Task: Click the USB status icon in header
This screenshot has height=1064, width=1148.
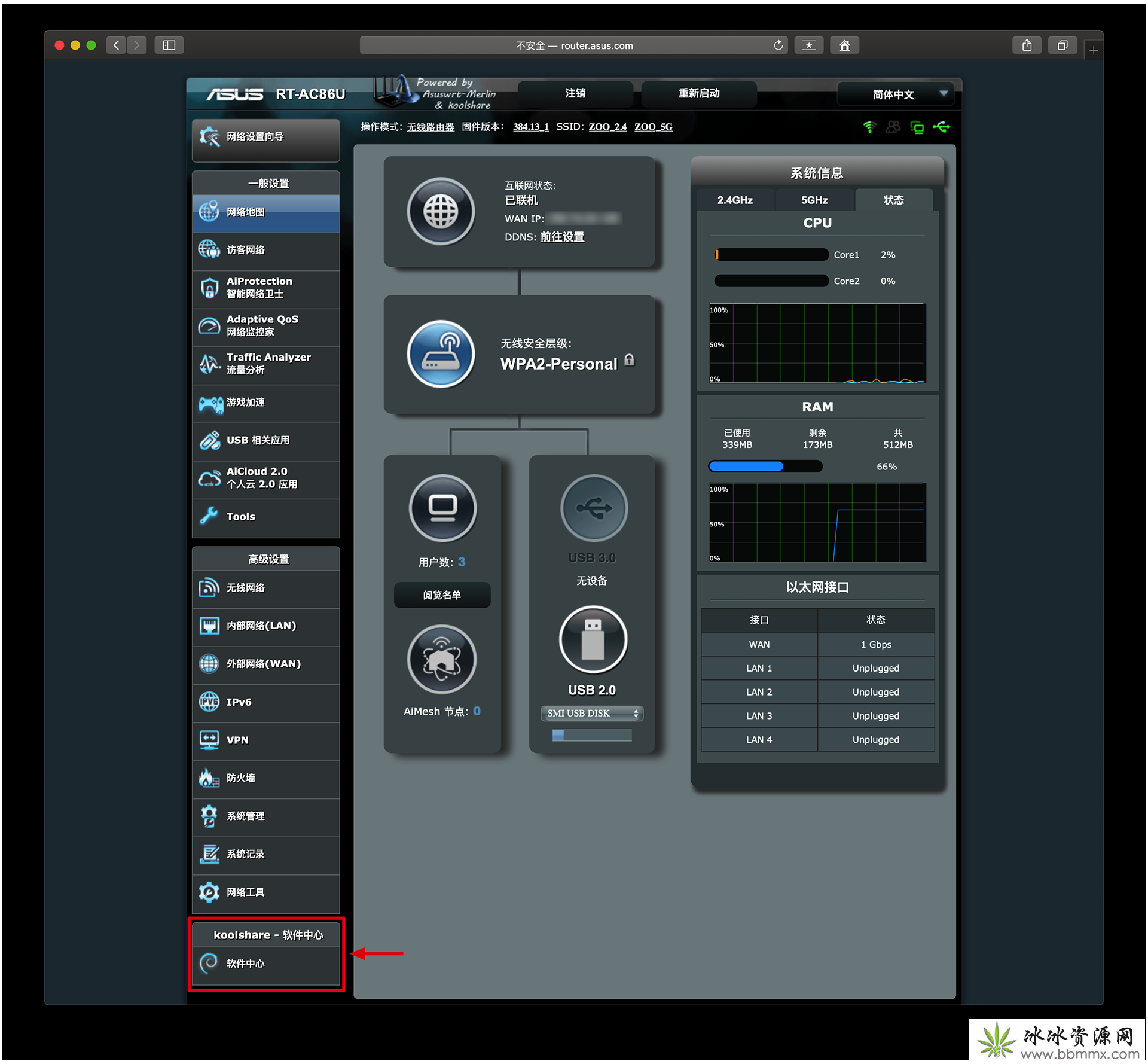Action: point(941,127)
